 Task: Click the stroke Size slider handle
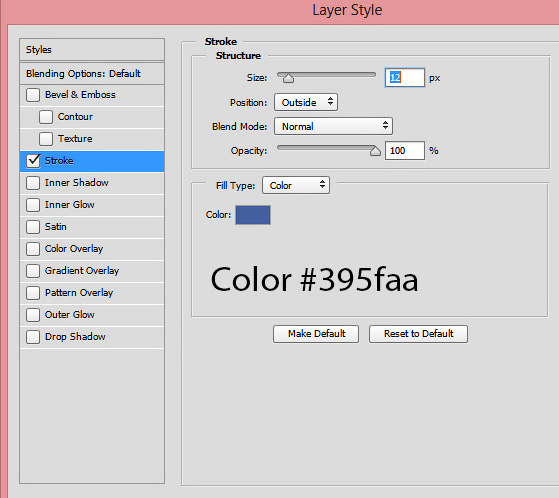click(x=288, y=78)
